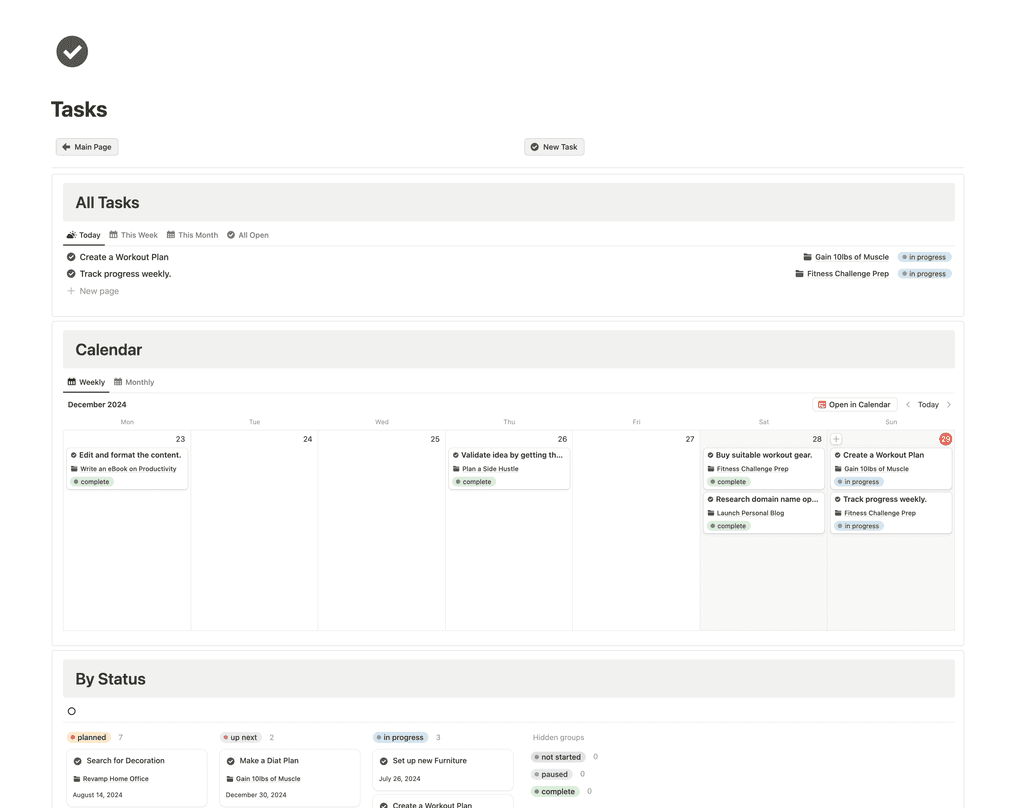Click August 14, 2024 date on planned card
Screen dimensions: 1024x808
click(97, 795)
